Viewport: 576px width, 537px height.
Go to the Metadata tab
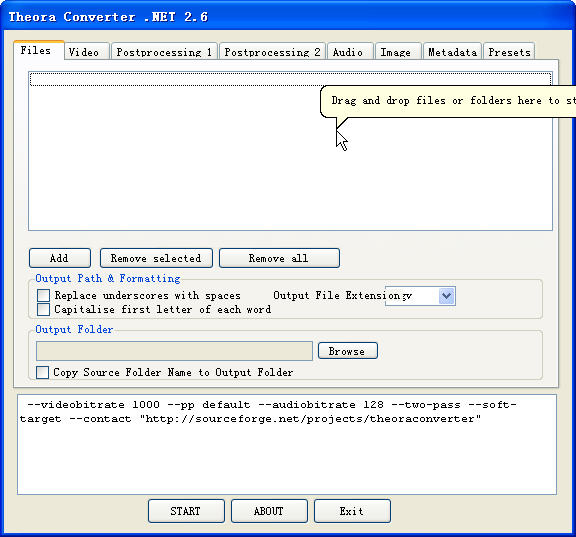coord(453,52)
